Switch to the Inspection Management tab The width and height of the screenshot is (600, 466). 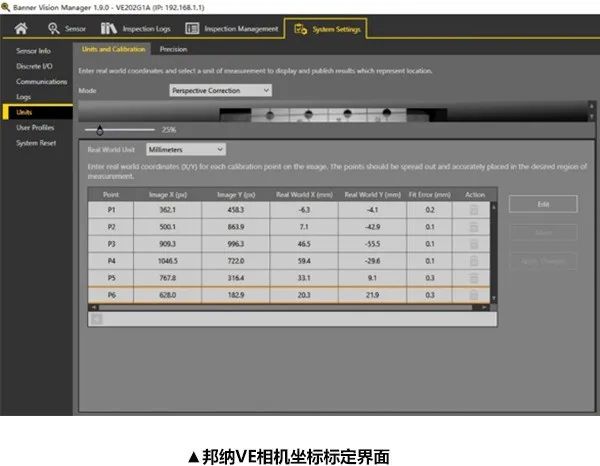point(234,29)
